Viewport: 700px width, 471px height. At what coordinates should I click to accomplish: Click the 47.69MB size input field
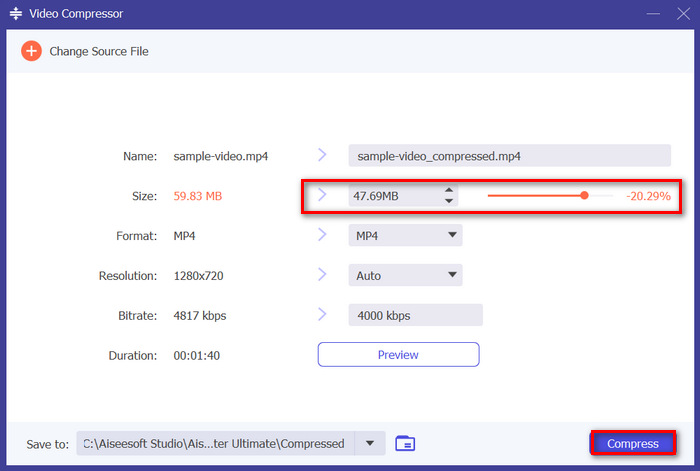point(392,196)
